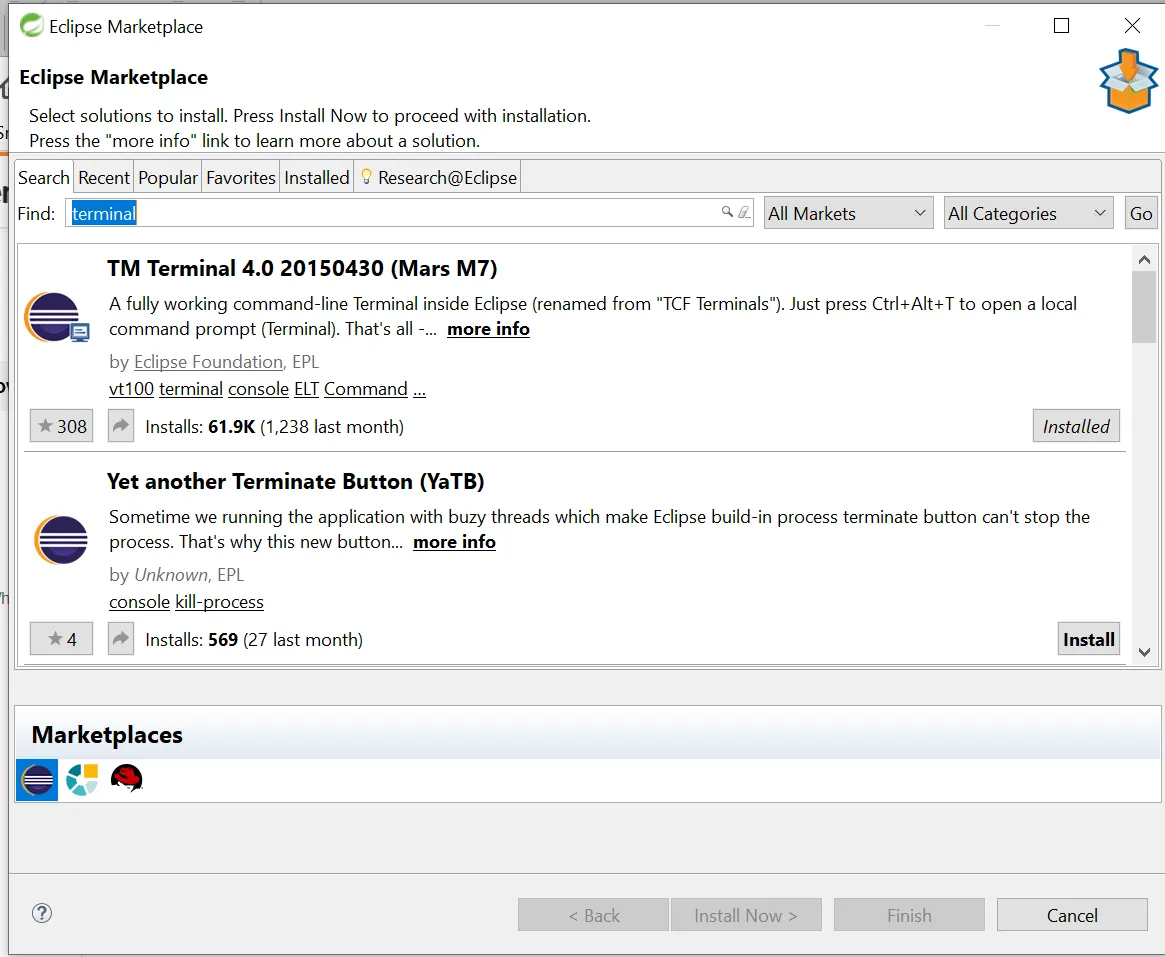Click the Yet another Terminate Button logo
1165x957 pixels.
tap(61, 539)
